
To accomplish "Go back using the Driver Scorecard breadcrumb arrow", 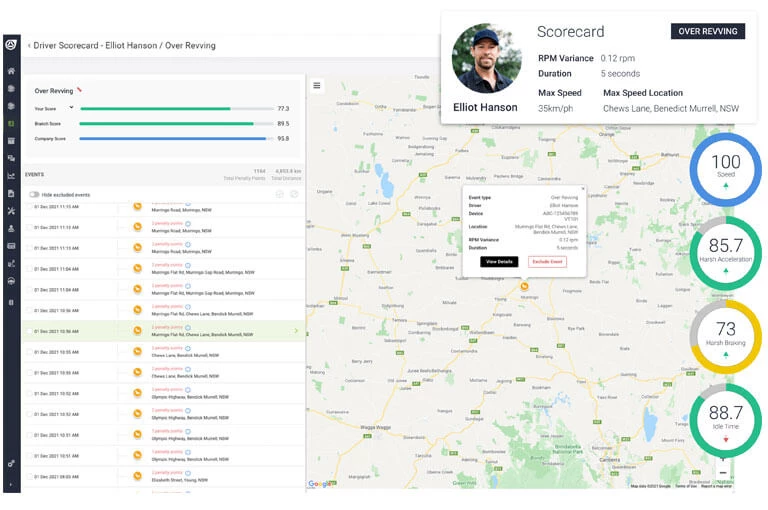I will tap(29, 46).
